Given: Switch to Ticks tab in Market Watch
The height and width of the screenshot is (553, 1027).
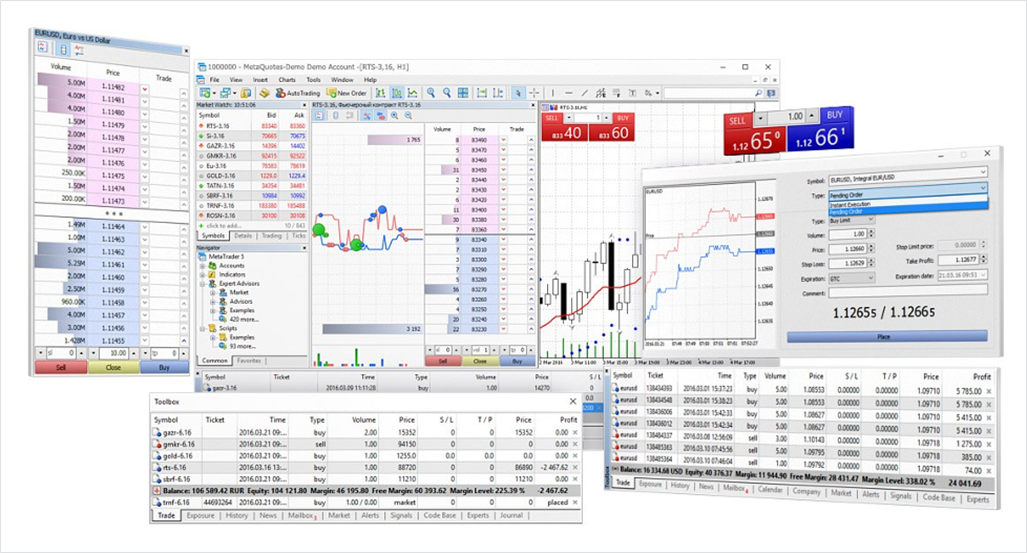Looking at the screenshot, I should point(299,235).
